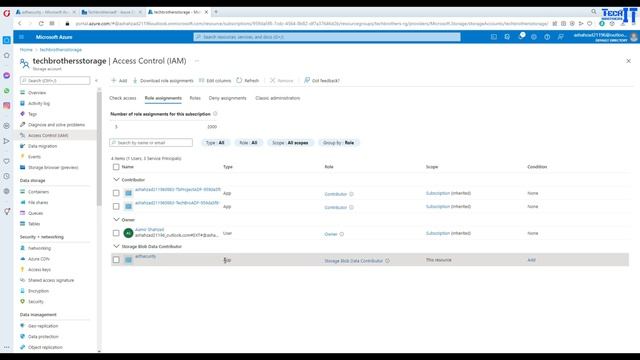The width and height of the screenshot is (640, 360).
Task: Click Got feedback? button
Action: pyautogui.click(x=322, y=80)
